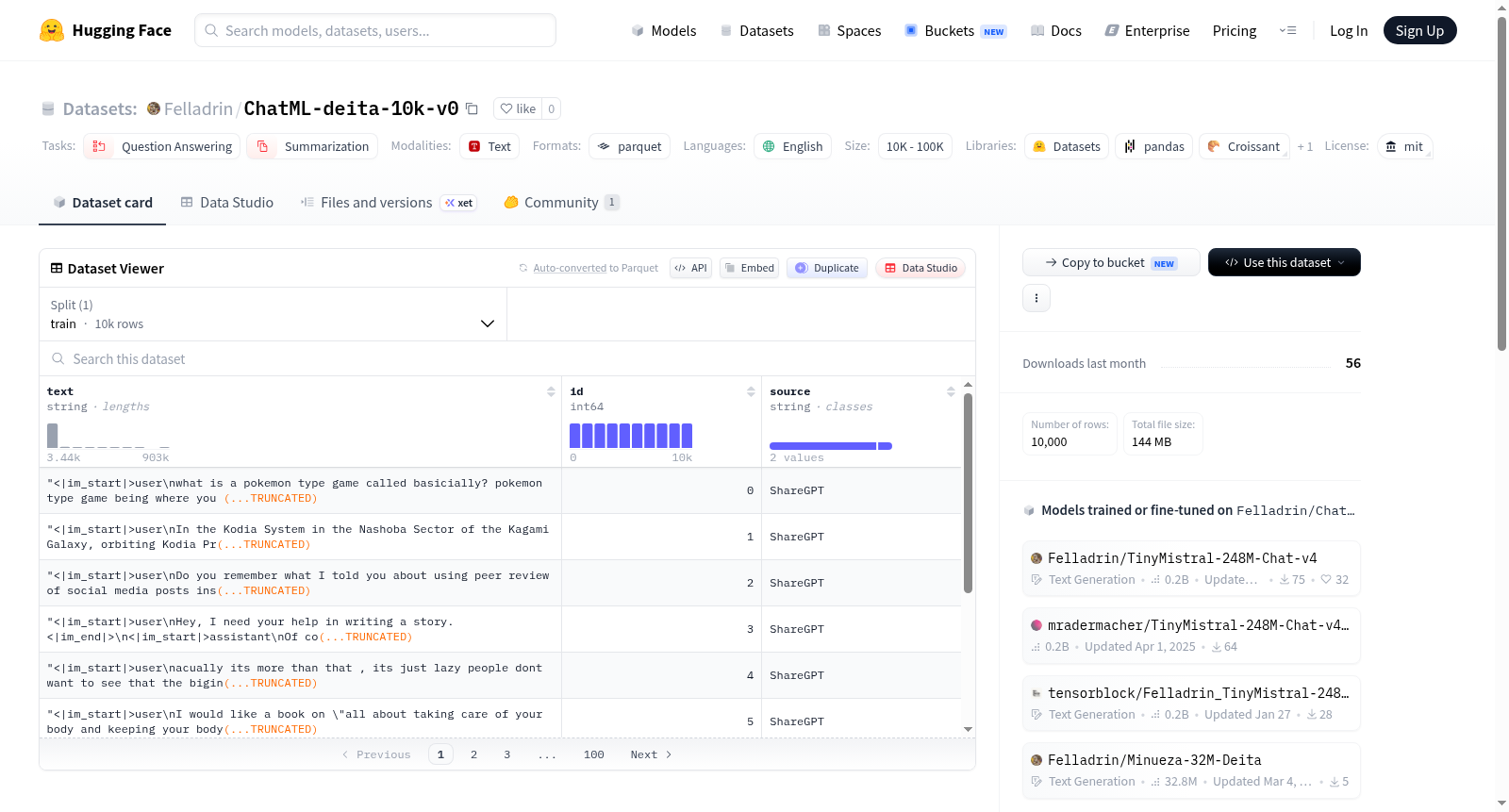Sort the id column using its sort arrows
This screenshot has width=1509, height=812.
pos(751,391)
